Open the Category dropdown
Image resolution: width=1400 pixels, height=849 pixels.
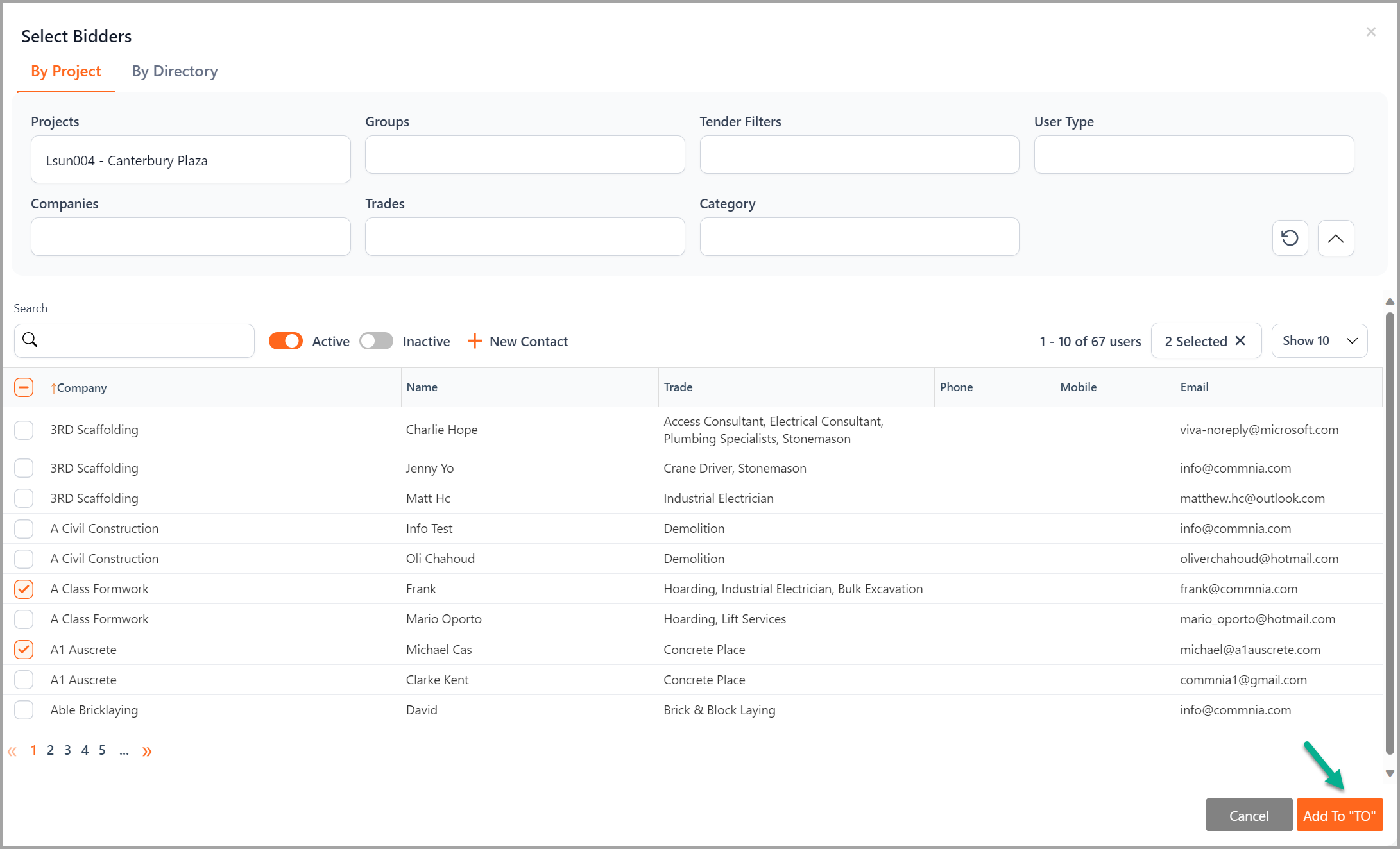859,237
